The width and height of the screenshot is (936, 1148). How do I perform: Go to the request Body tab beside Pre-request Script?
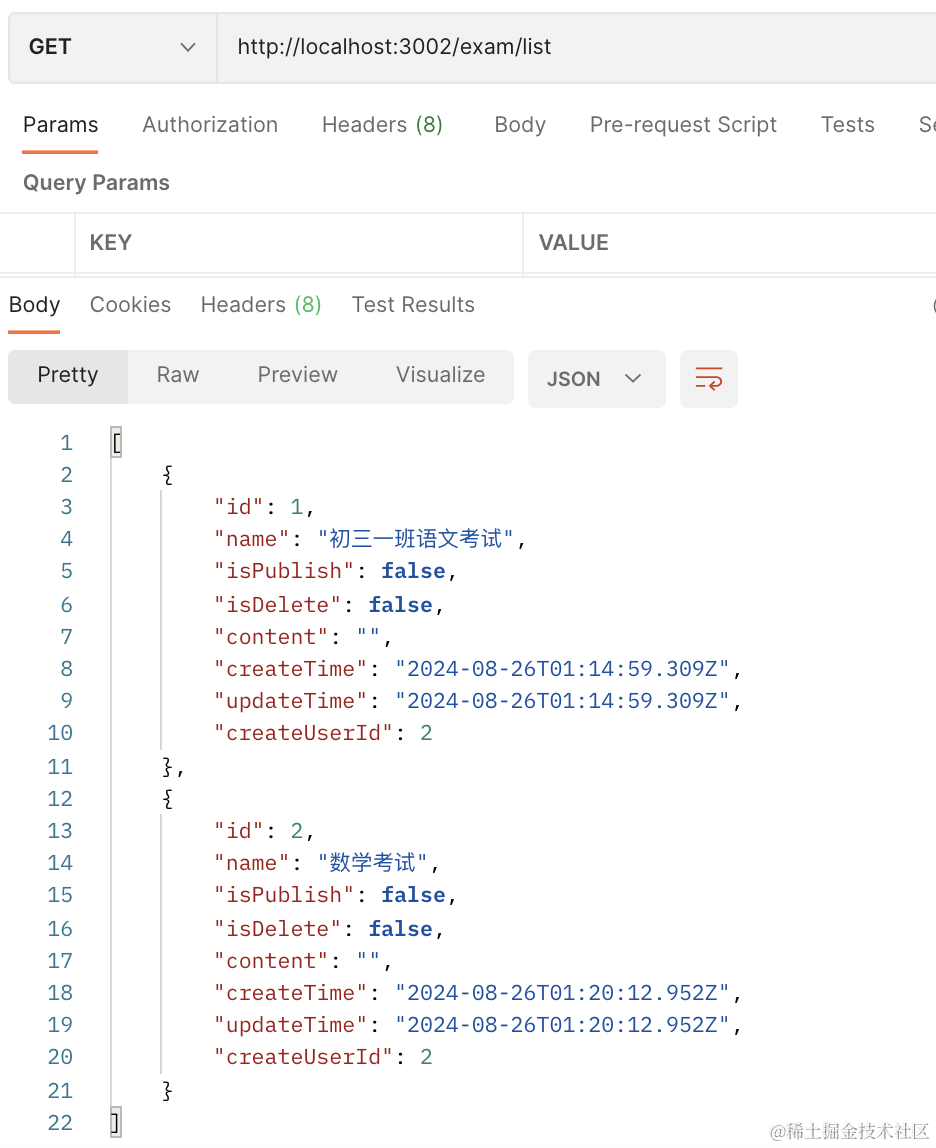coord(520,125)
